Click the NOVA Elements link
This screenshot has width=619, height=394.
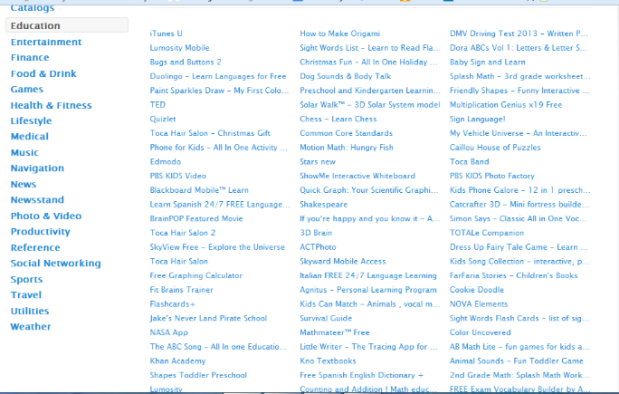pyautogui.click(x=478, y=304)
